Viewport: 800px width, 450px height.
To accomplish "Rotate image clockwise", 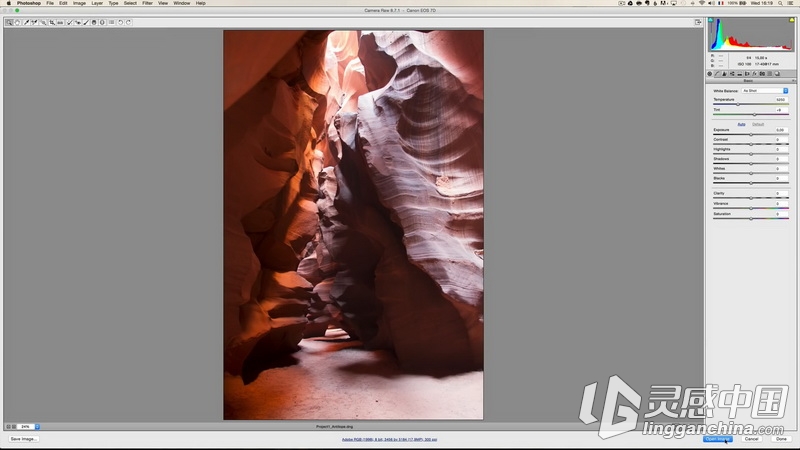I will pos(129,22).
